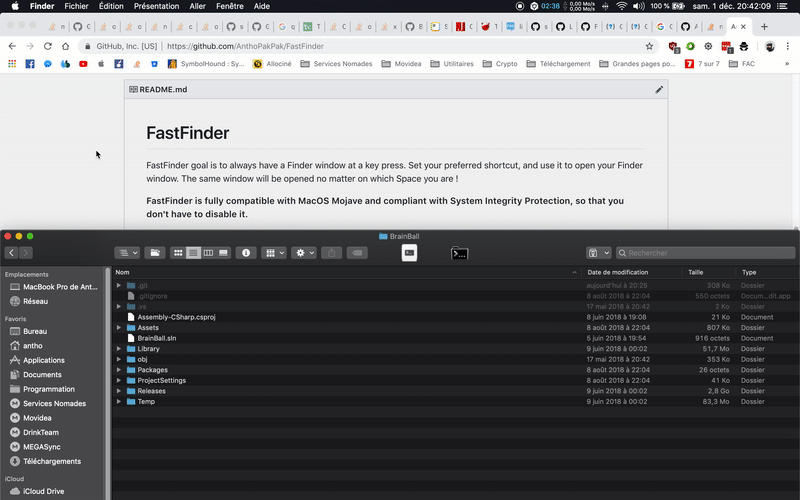The image size is (800, 500).
Task: Open the Présentation menu
Action: [156, 6]
